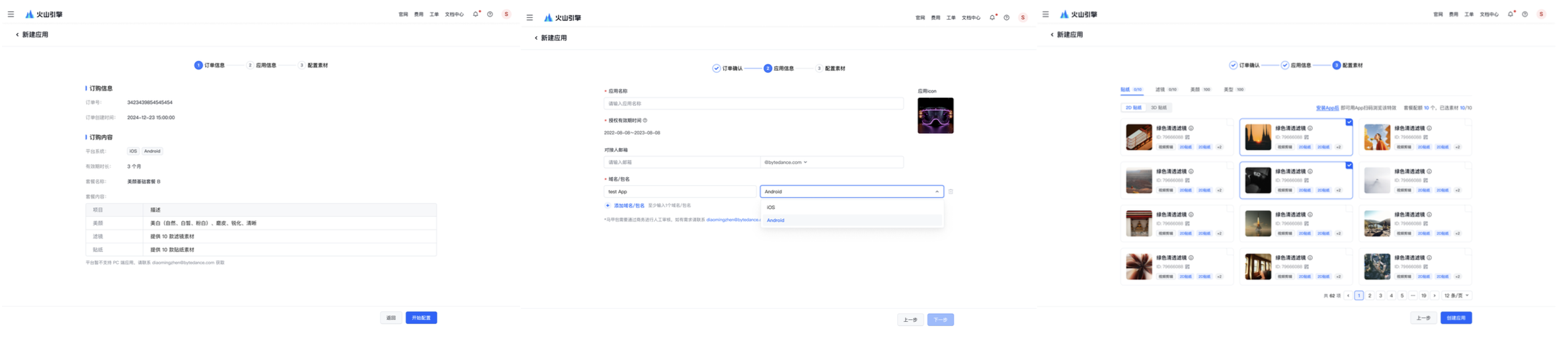The image size is (1568, 353).
Task: Tick the checkbox on the girl in orange sticker card
Action: (x=1468, y=122)
